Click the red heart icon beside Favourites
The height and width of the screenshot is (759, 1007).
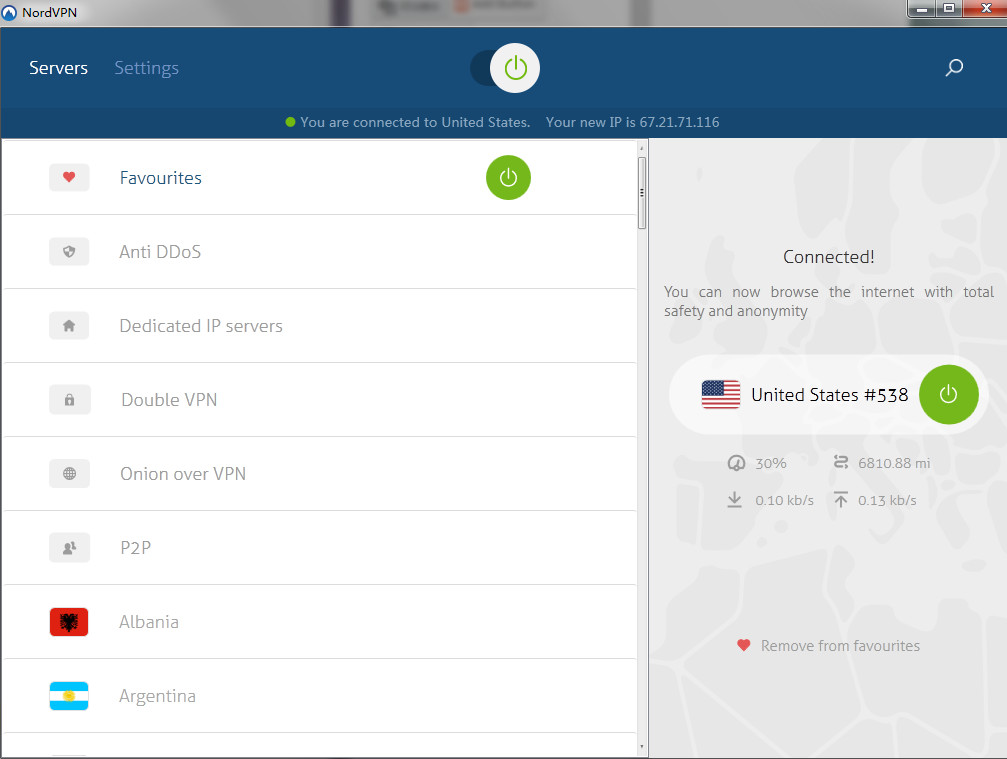tap(69, 177)
